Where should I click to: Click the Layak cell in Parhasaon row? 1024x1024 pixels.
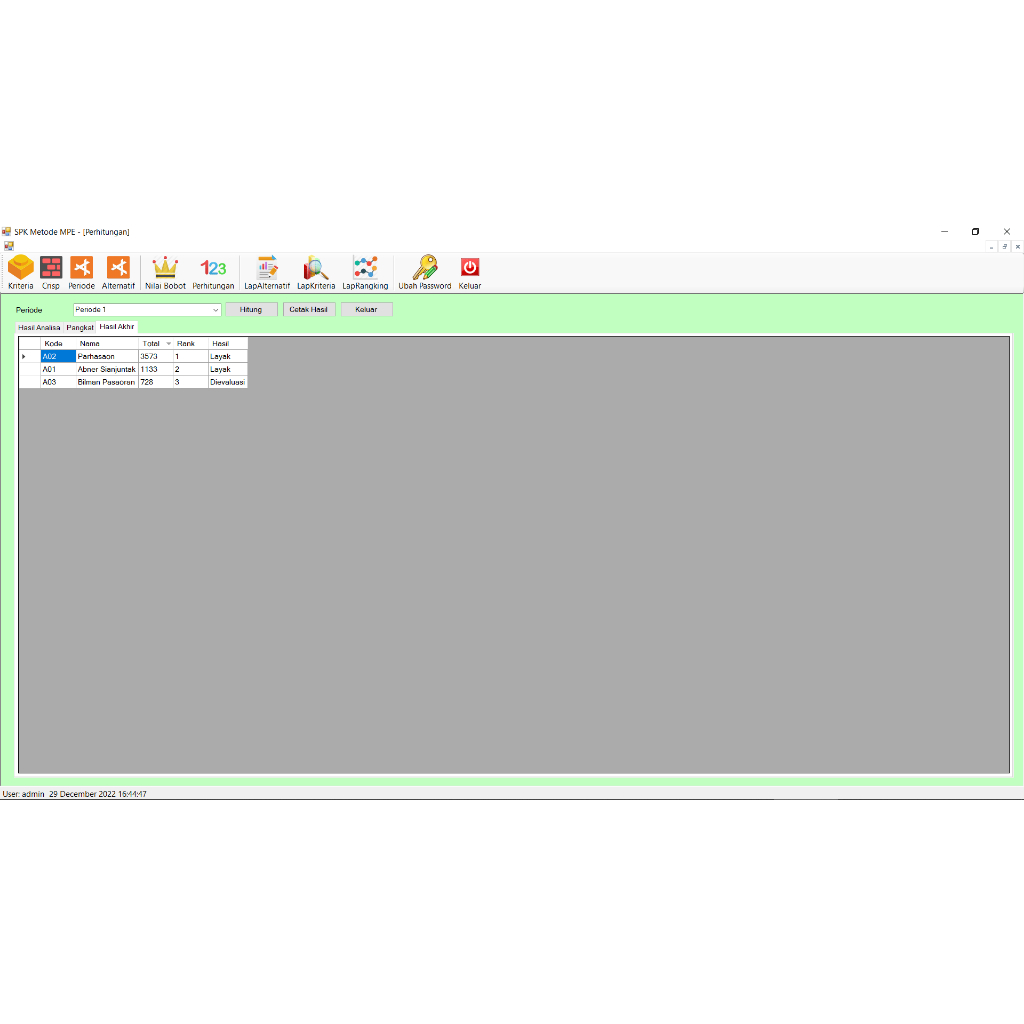(227, 357)
